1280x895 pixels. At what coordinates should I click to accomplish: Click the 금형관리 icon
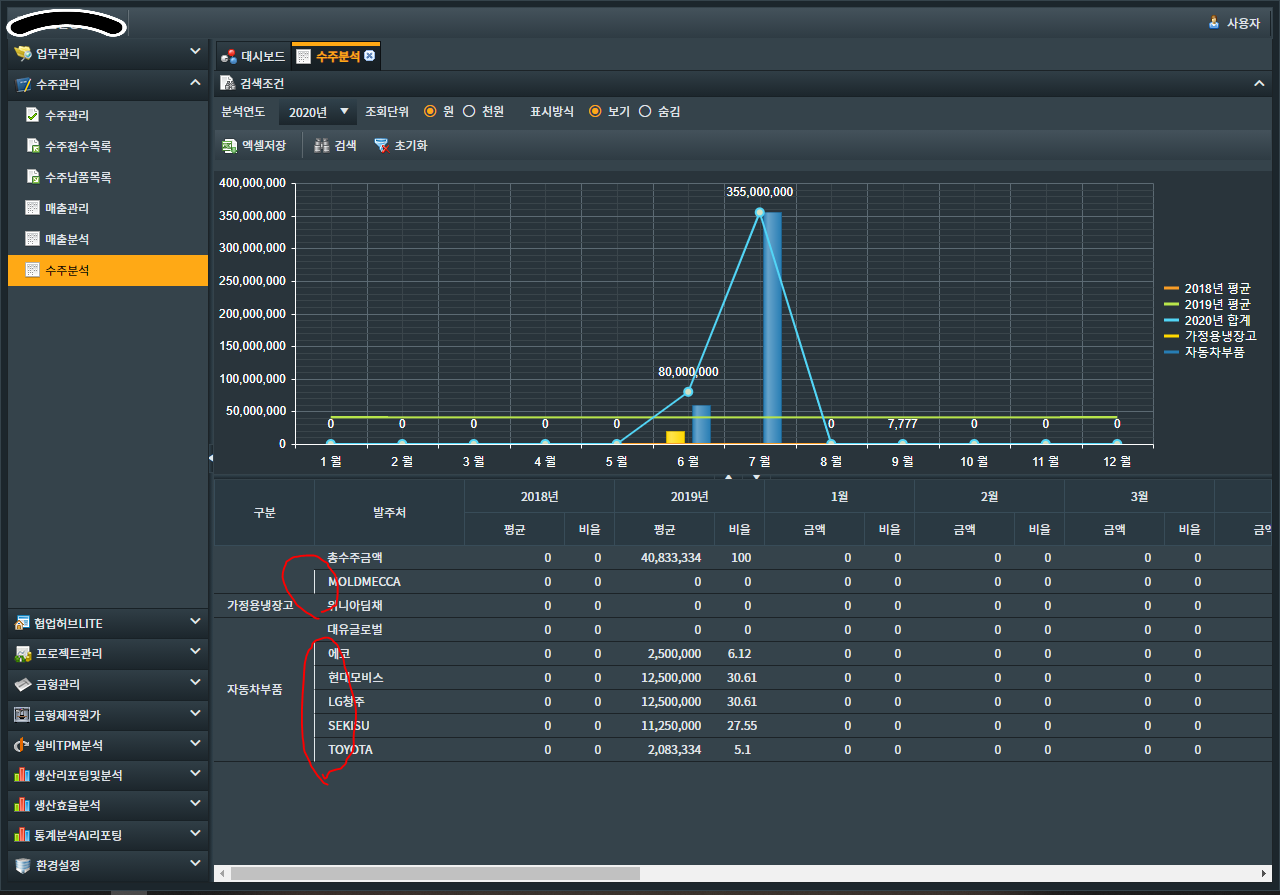pyautogui.click(x=22, y=685)
